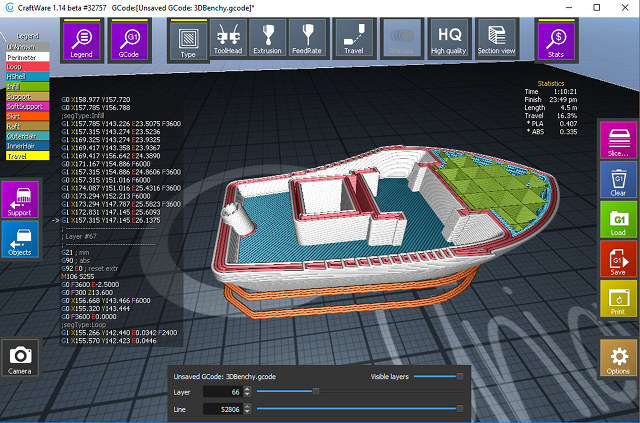Select the Type coloring mode
Viewport: 640px width, 423px height.
point(188,40)
